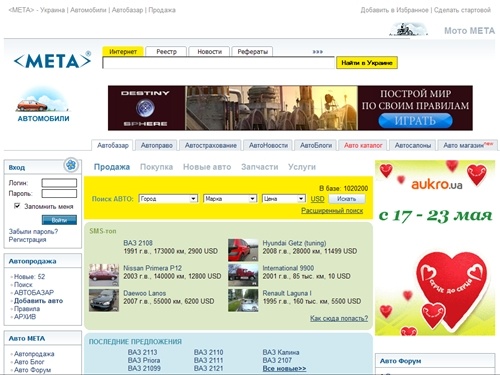Viewport: 500px width, 375px height.
Task: Click the aukro.ua heart advertisement
Action: click(435, 248)
